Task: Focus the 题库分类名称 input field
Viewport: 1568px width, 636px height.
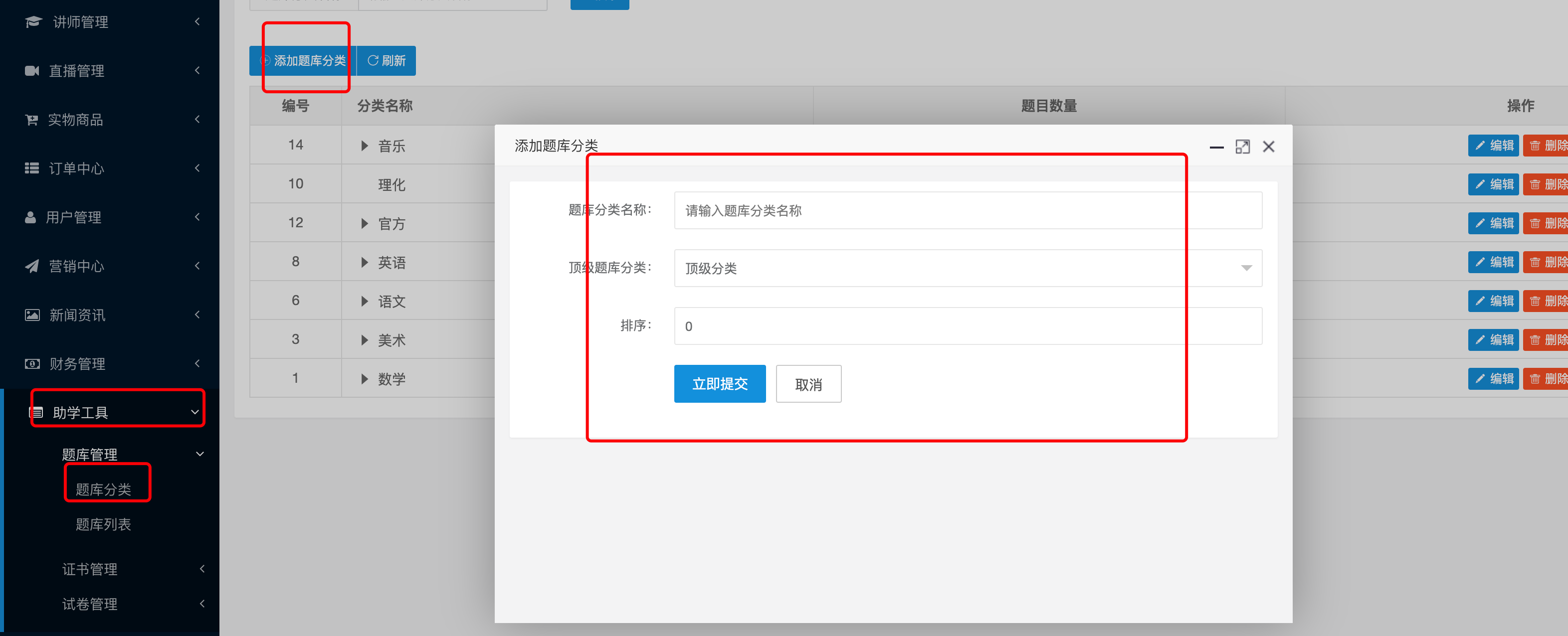Action: pyautogui.click(x=968, y=210)
